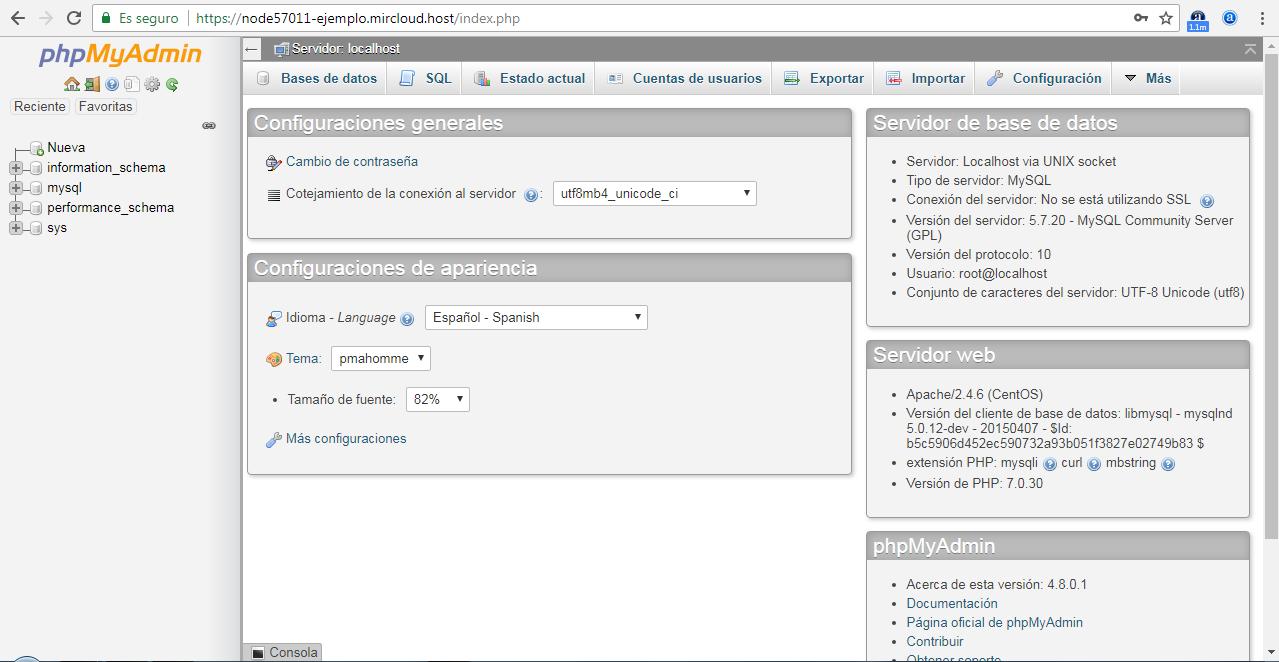This screenshot has width=1279, height=662.
Task: Click the log out door icon
Action: [92, 85]
